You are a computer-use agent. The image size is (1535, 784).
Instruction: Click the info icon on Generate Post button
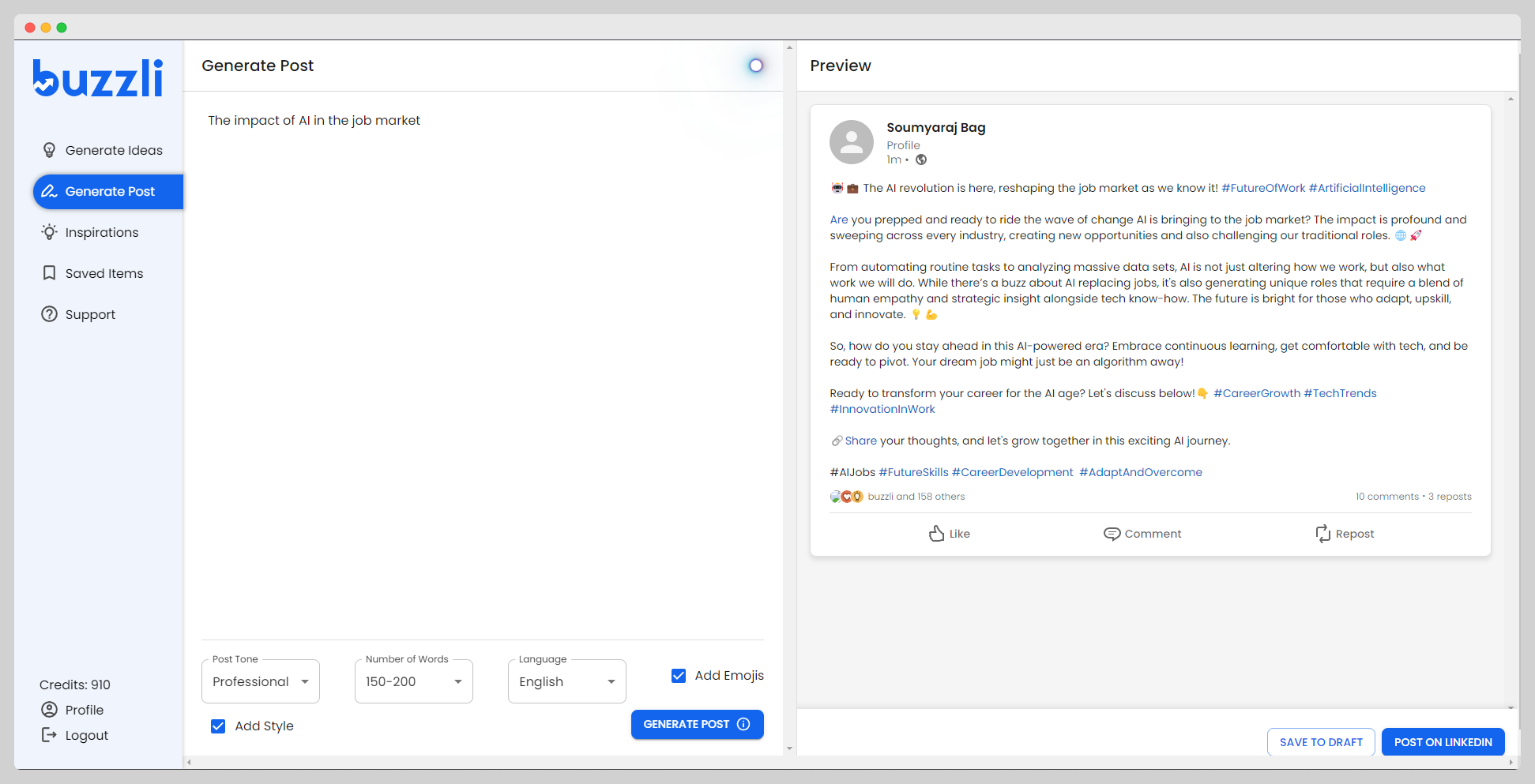coord(743,724)
